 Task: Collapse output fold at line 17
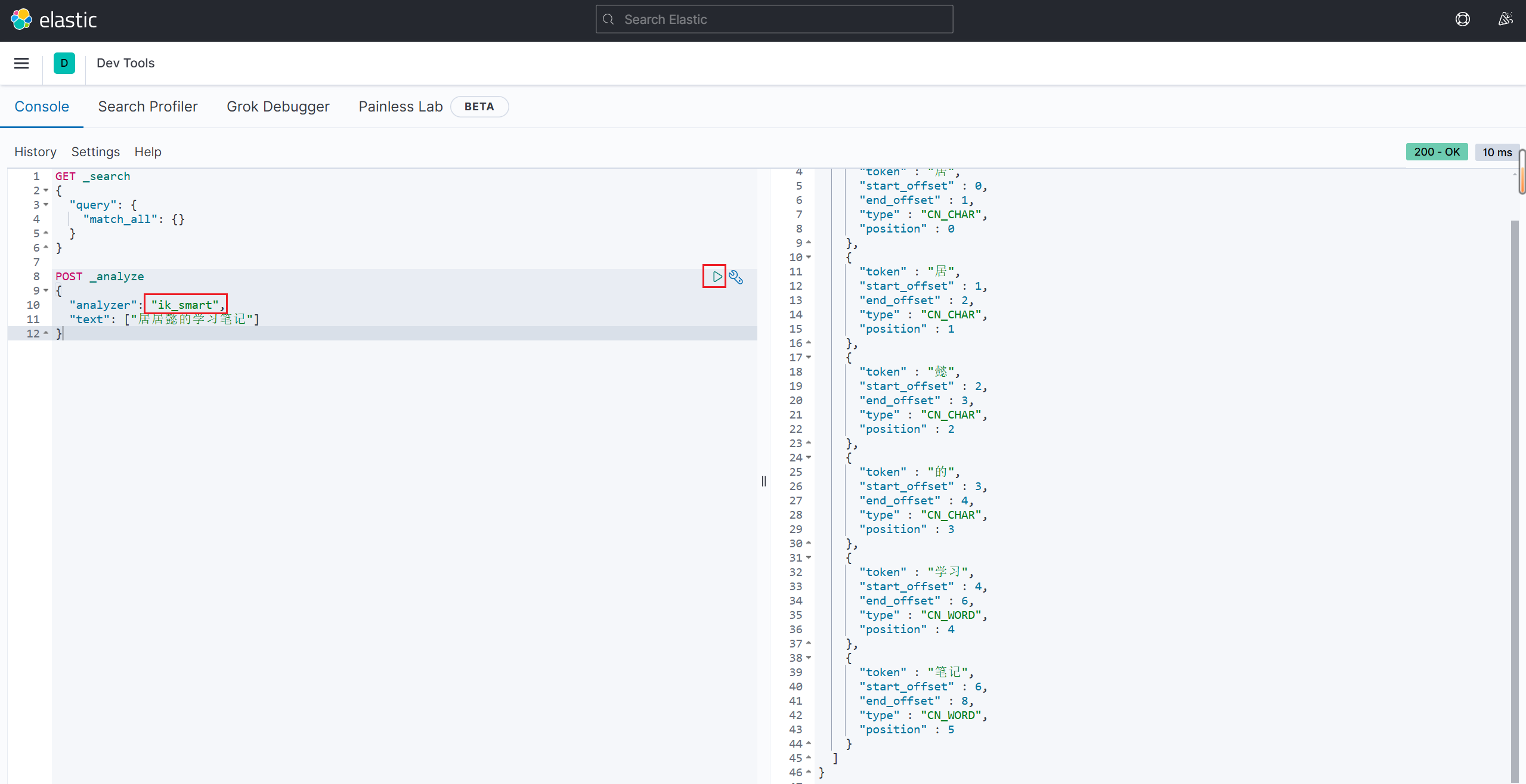click(x=809, y=358)
